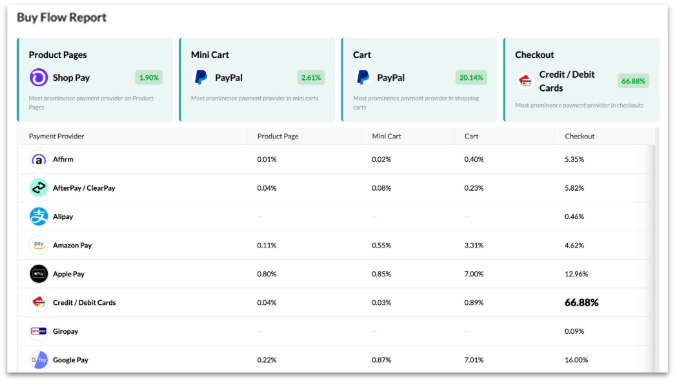Screen dimensions: 675x380
Task: Click the 20.14% badge on Cart card
Action: click(x=471, y=77)
